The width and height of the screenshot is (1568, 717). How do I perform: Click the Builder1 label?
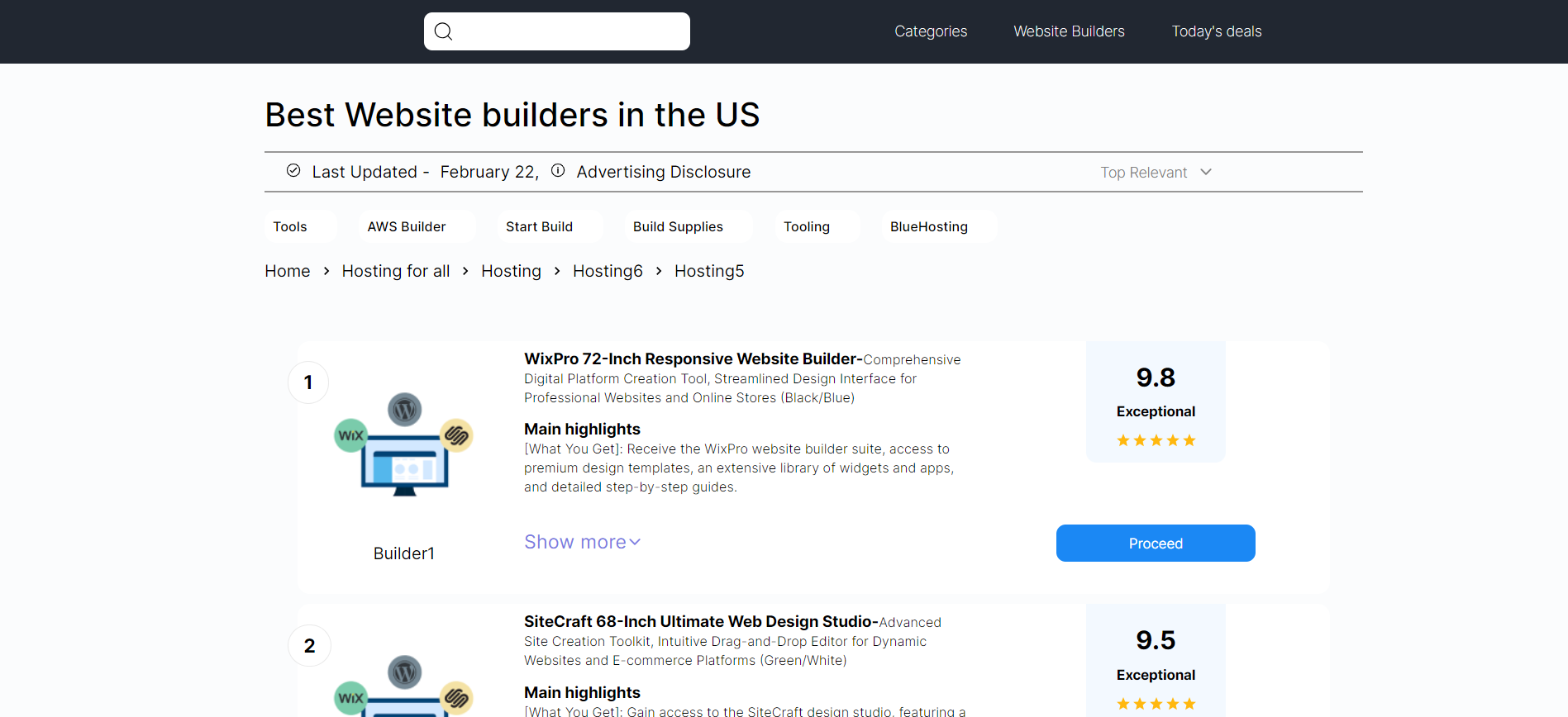coord(404,553)
